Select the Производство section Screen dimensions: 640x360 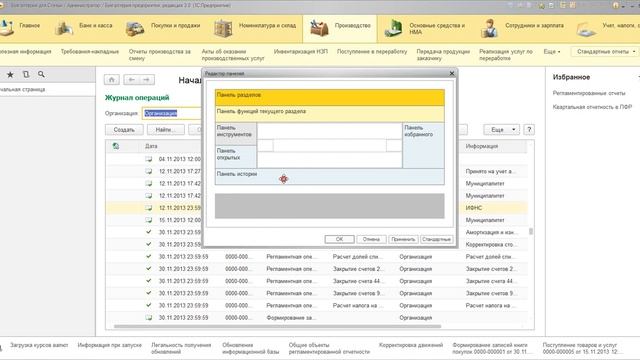(340, 28)
